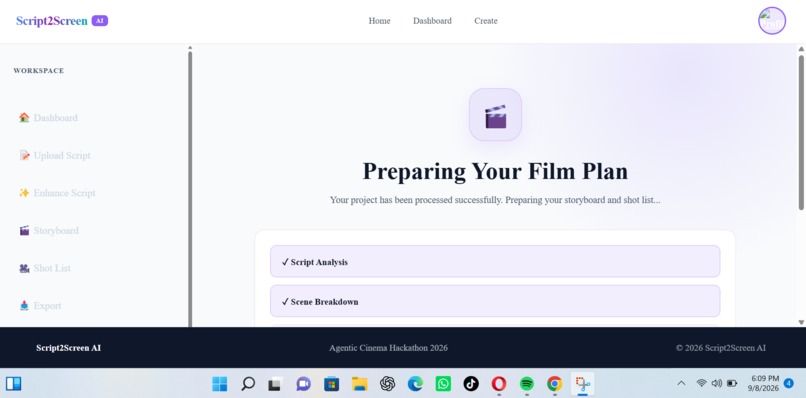Screen dimensions: 806x398
Task: Click the sidebar vertical scrollbar
Action: [190, 189]
